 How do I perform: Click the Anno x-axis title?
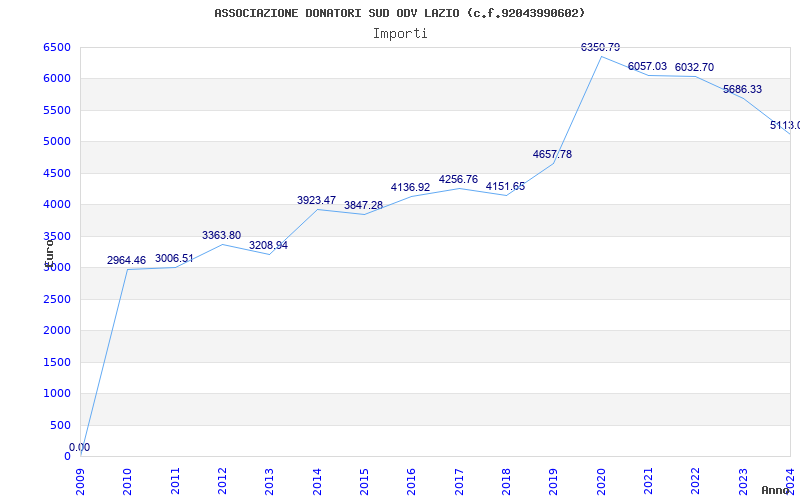(775, 490)
